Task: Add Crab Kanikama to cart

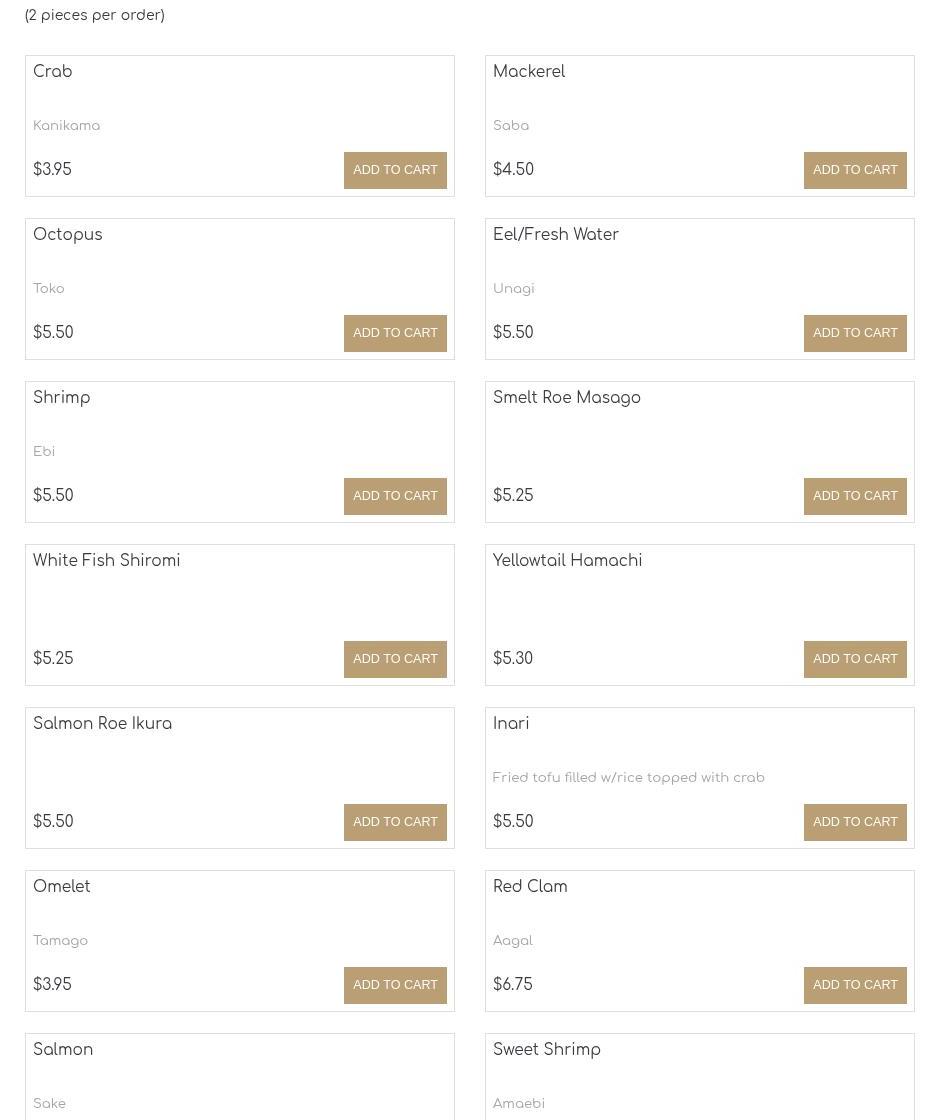Action: pos(395,170)
